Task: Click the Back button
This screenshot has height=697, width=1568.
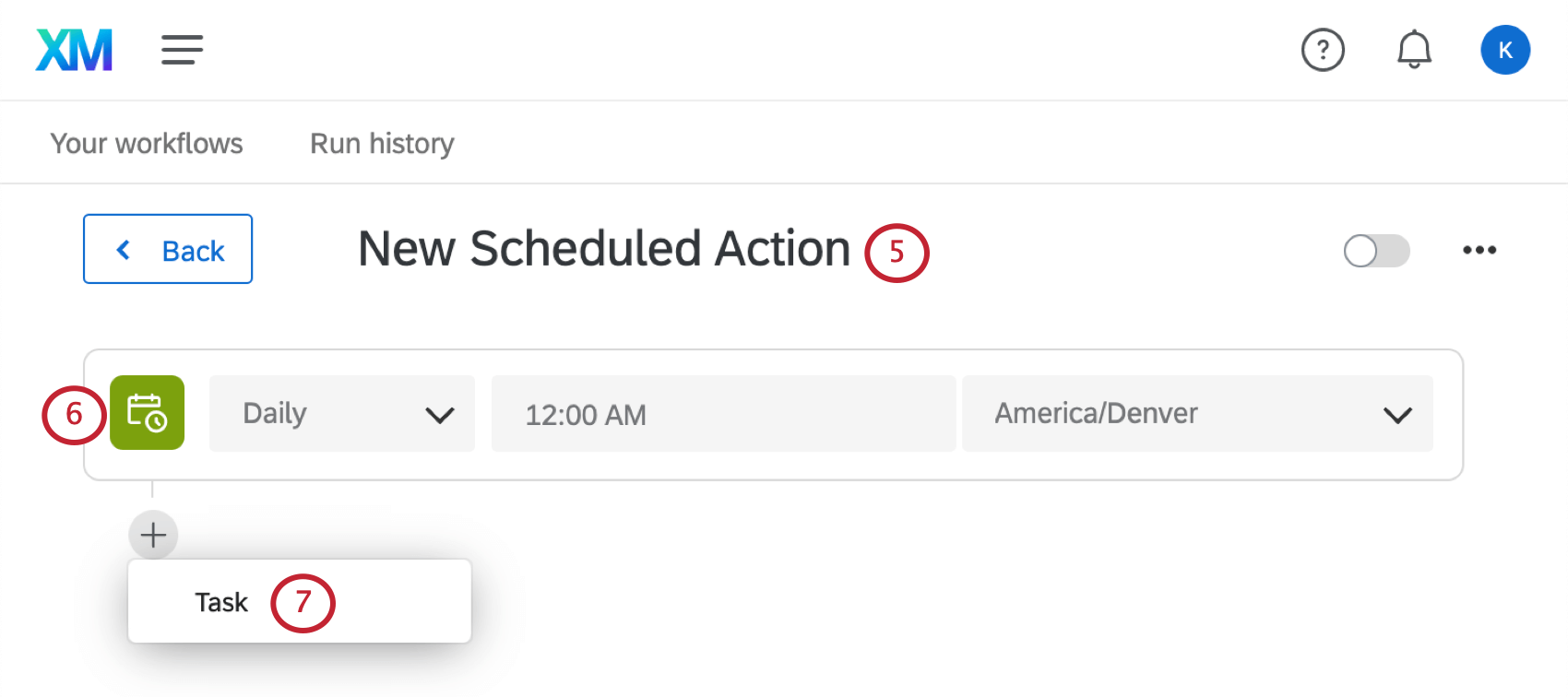Action: click(167, 248)
